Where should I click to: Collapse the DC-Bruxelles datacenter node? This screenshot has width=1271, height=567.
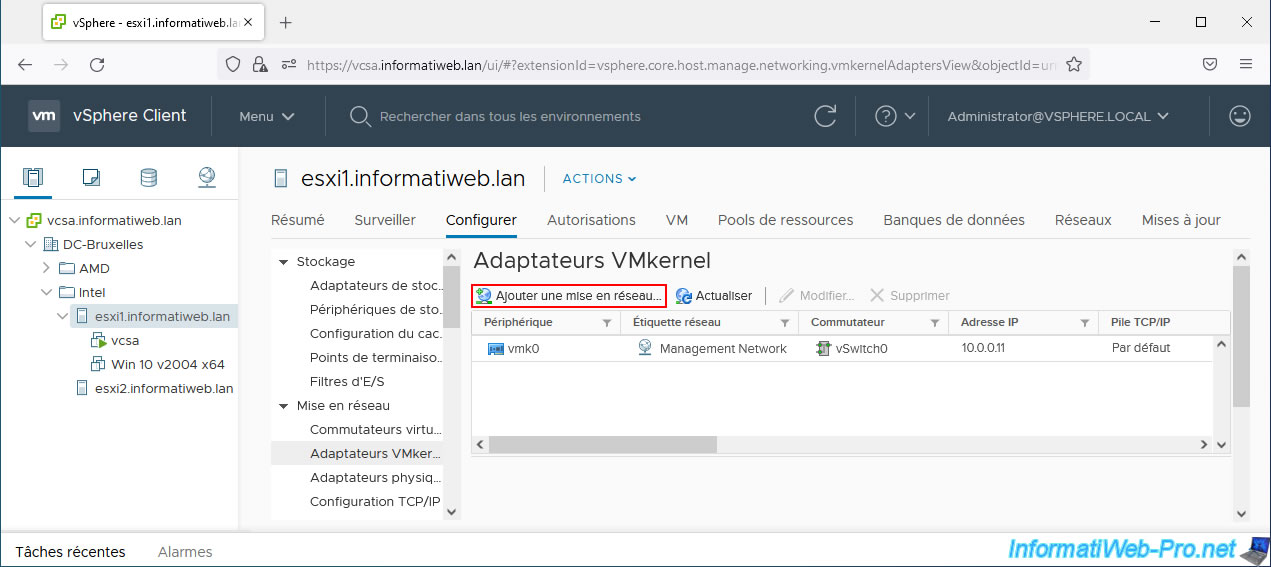pyautogui.click(x=30, y=245)
